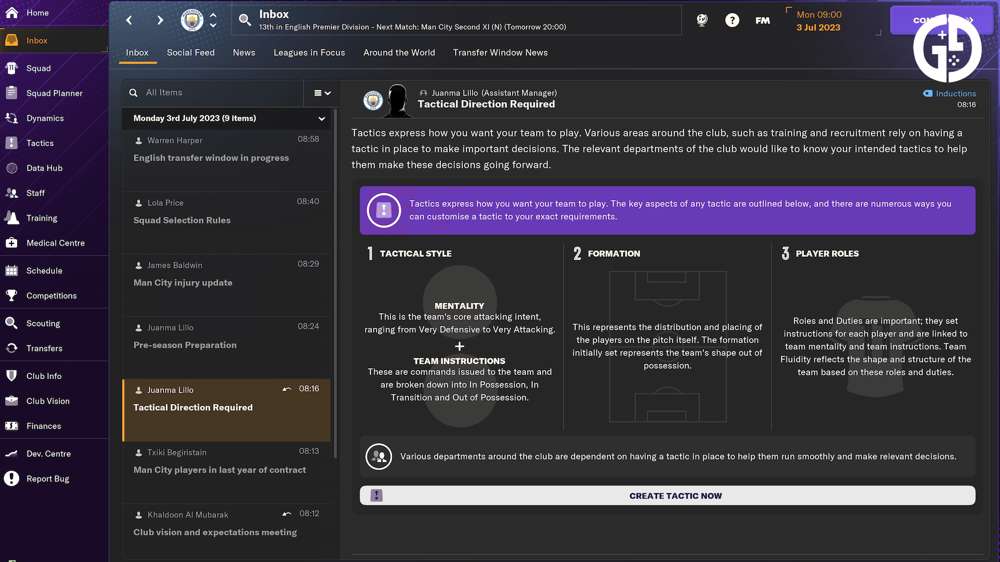Screen dimensions: 1000x562
Task: Click the Report Bug icon
Action: (11, 478)
